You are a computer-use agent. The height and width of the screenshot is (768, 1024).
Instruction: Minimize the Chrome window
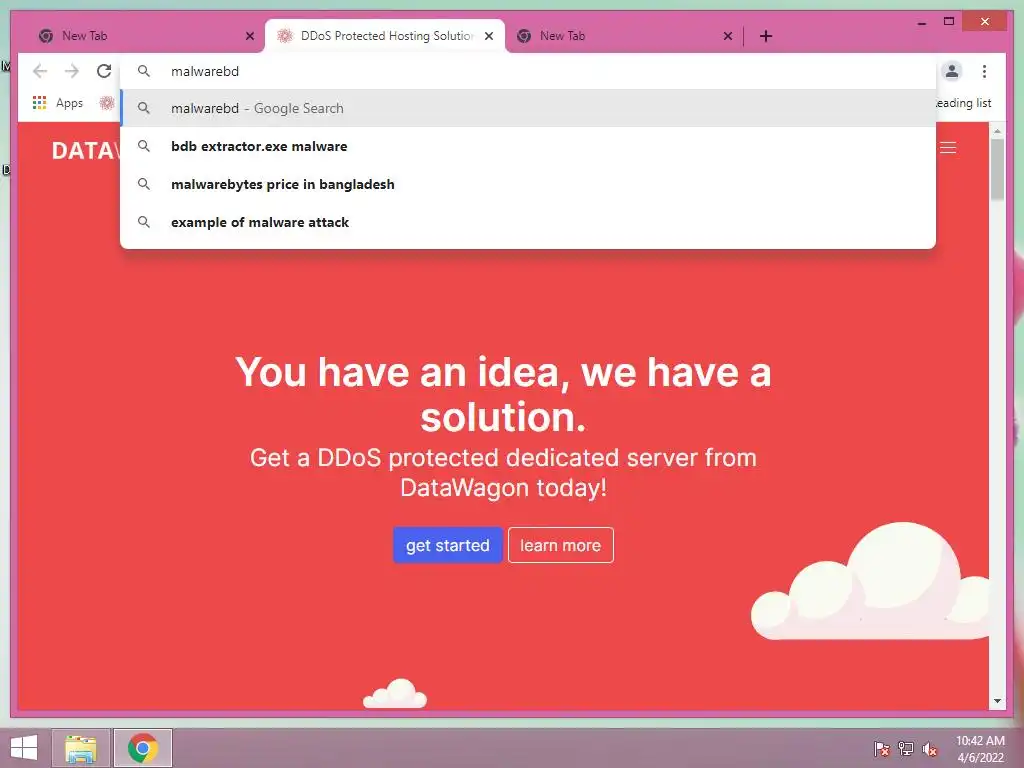pos(921,23)
